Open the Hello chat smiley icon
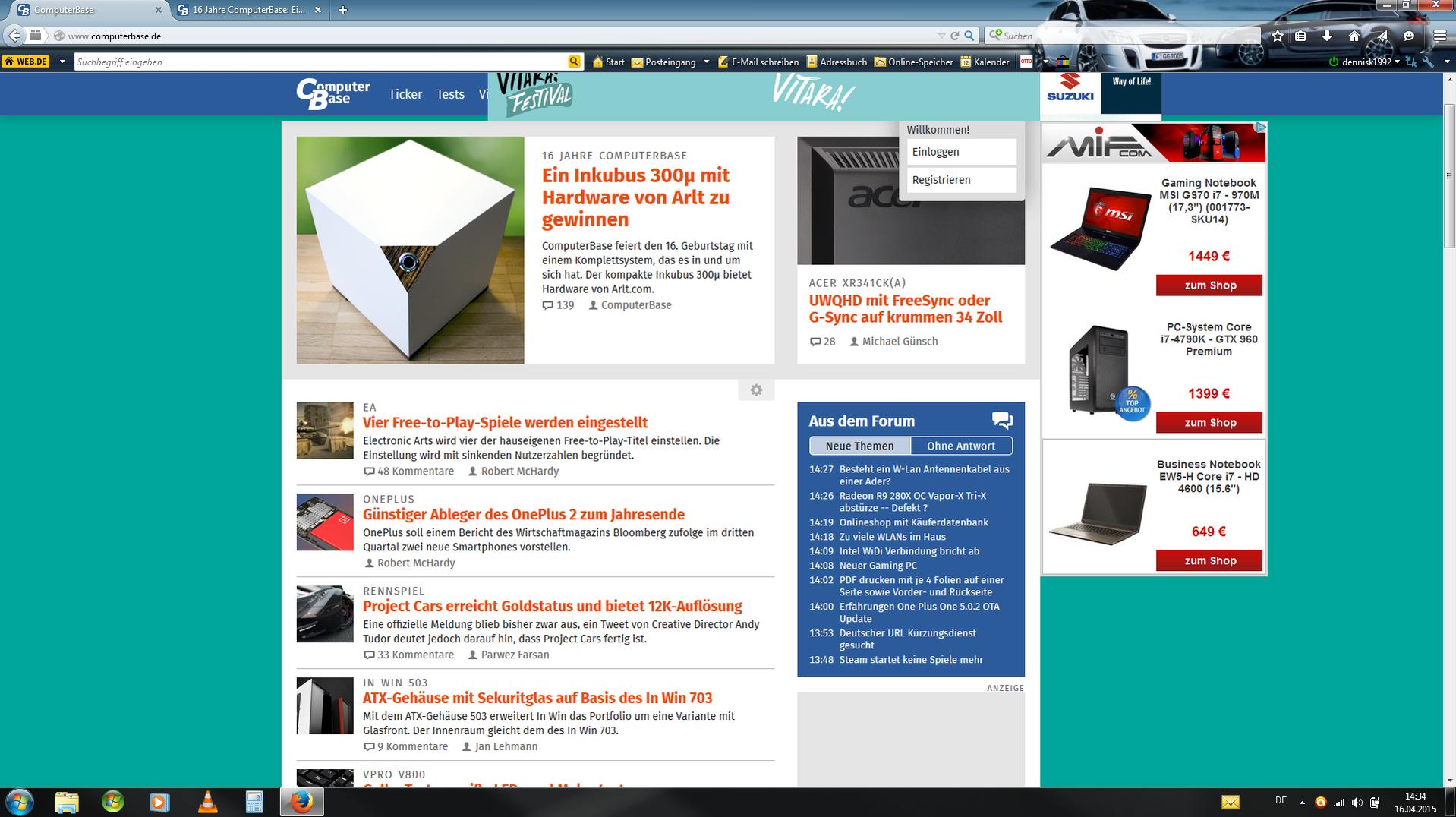 coord(1409,36)
